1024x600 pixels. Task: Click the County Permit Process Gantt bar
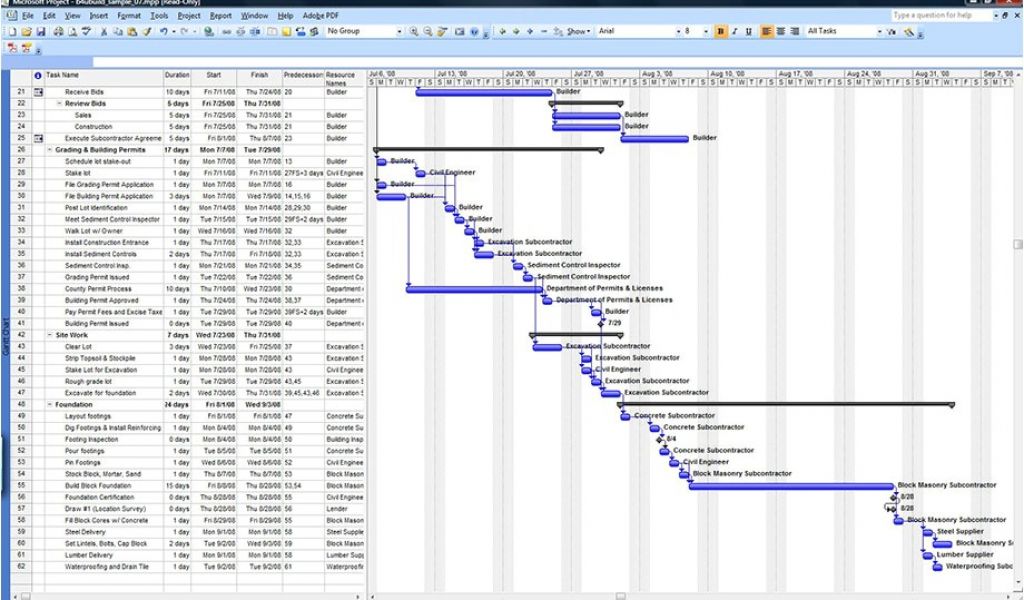pos(474,289)
